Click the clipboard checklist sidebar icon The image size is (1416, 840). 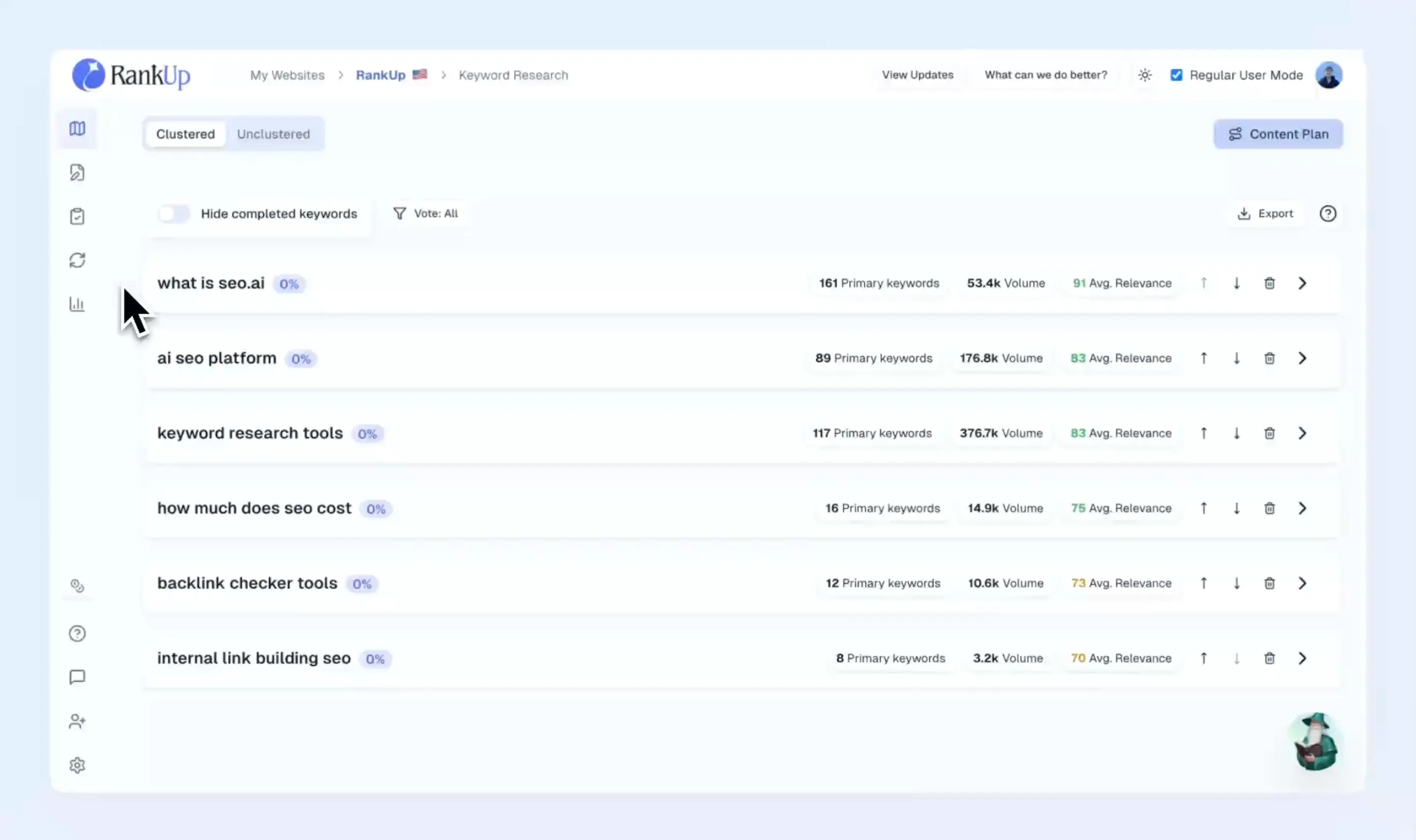click(78, 216)
